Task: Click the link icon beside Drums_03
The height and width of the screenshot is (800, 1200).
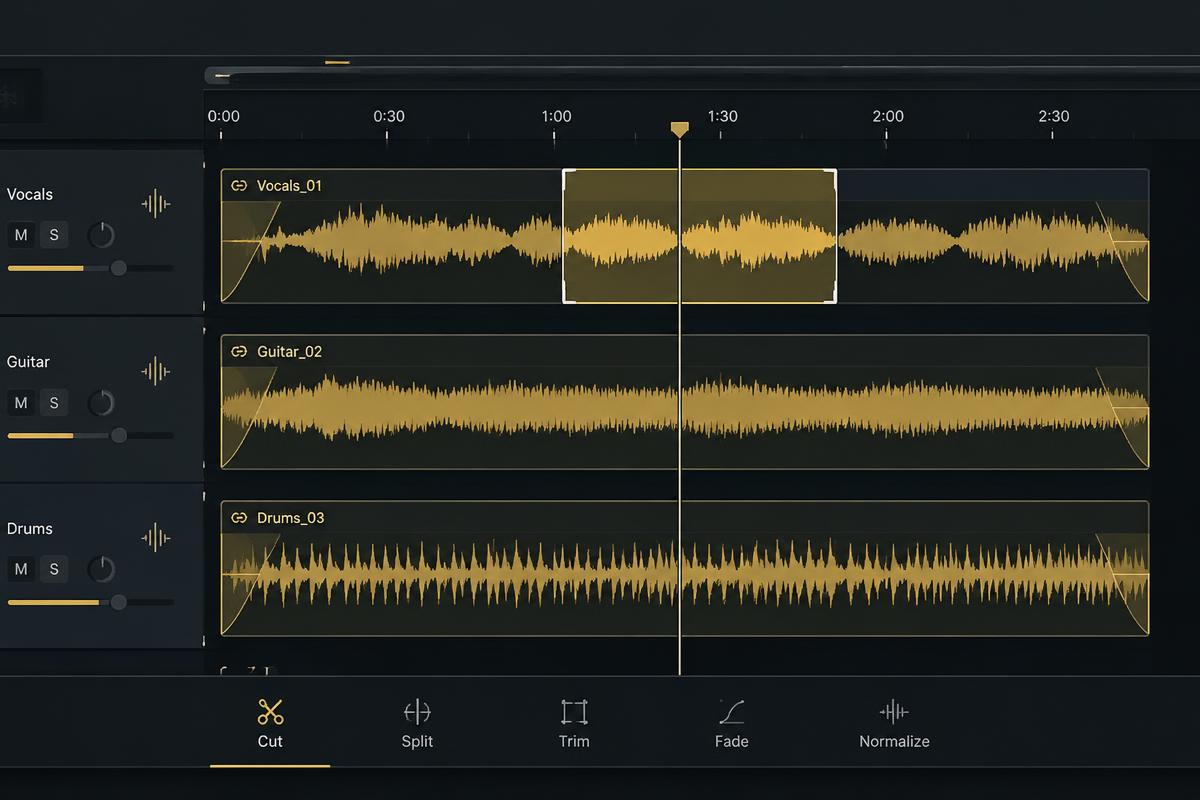Action: coord(239,518)
